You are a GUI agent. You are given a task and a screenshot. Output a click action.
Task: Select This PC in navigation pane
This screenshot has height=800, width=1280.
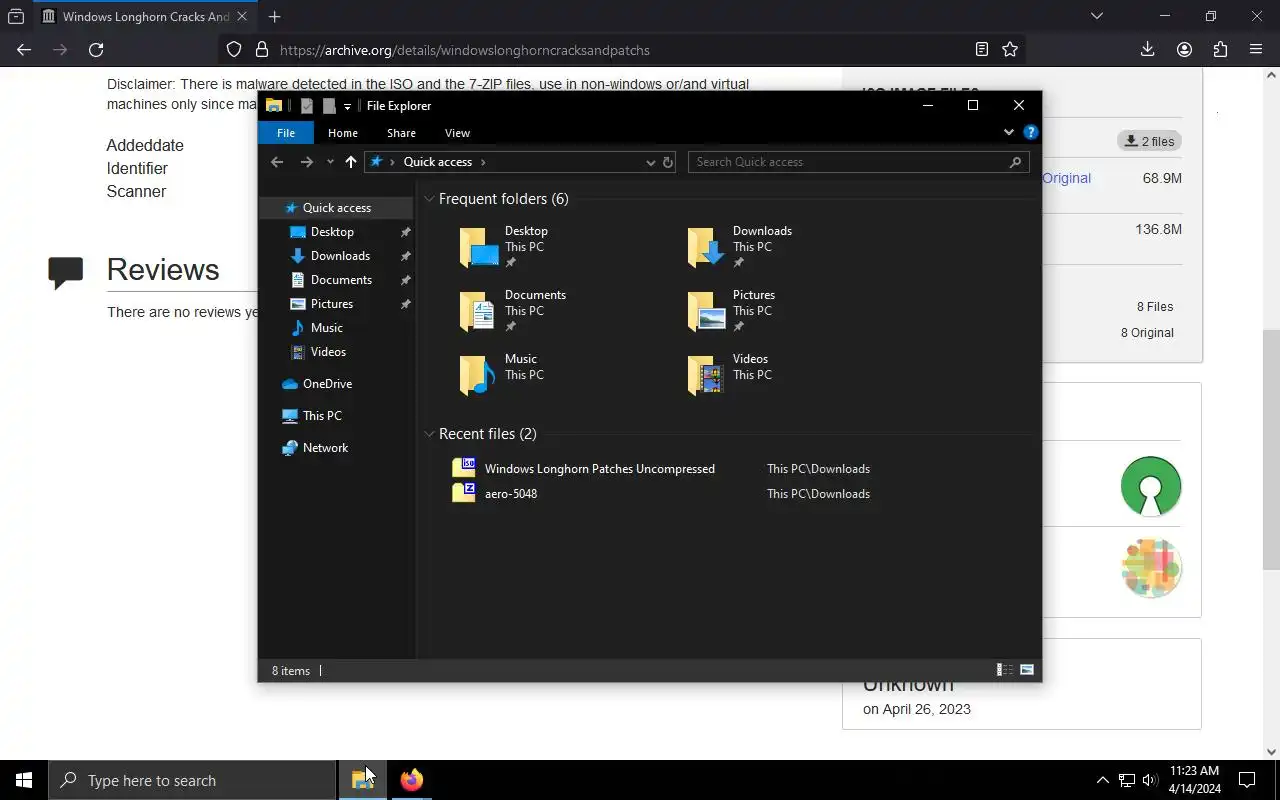pos(322,416)
